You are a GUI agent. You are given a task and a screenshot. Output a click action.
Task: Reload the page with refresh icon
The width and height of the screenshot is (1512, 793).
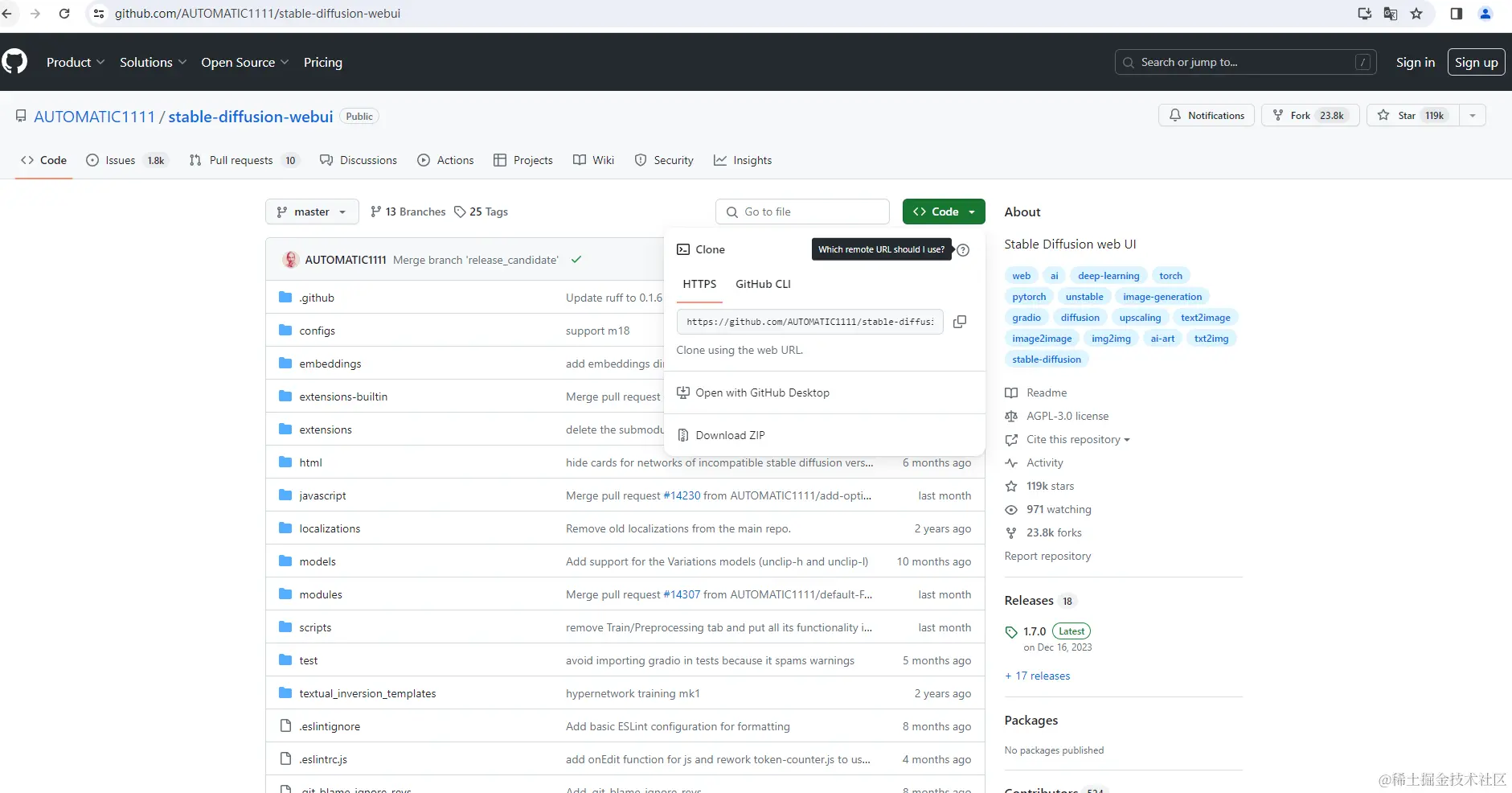click(x=64, y=14)
